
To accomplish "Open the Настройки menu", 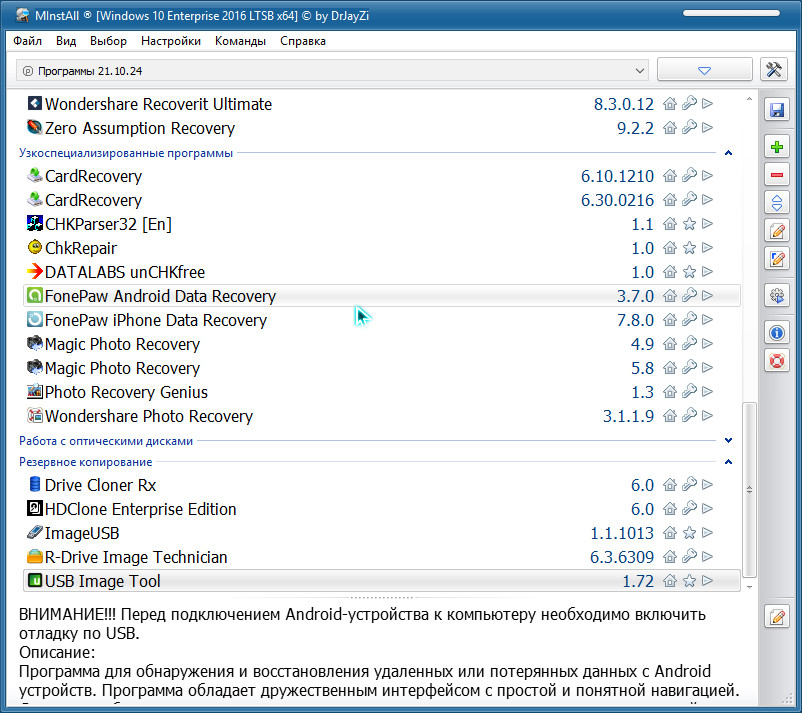I will coord(171,41).
